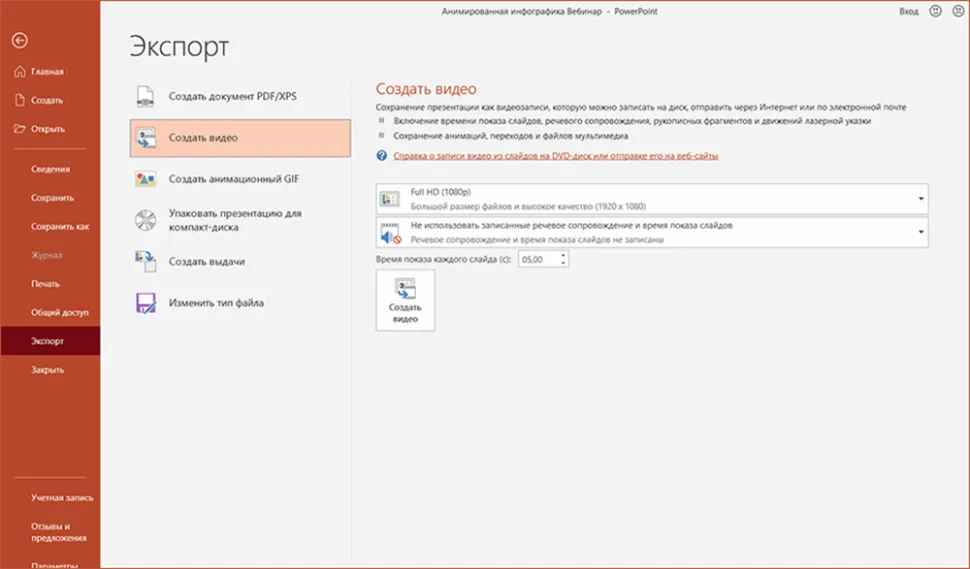Click the back arrow icon
970x569 pixels.
click(20, 40)
